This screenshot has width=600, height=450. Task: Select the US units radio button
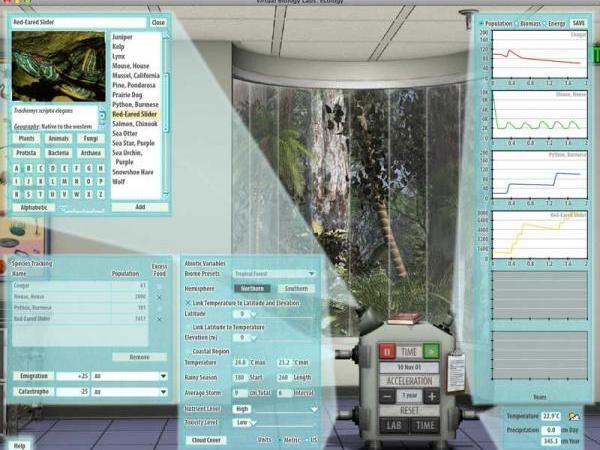point(305,440)
